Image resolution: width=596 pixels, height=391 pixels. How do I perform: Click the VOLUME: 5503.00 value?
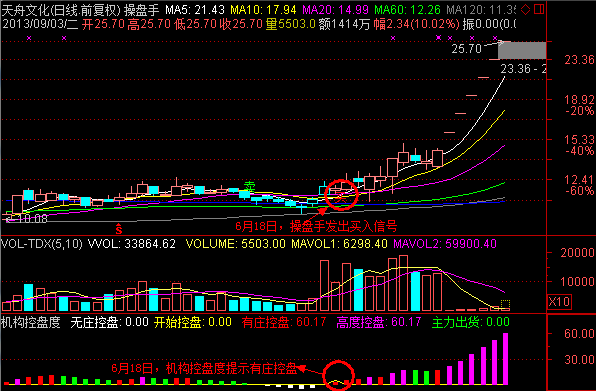click(x=235, y=244)
